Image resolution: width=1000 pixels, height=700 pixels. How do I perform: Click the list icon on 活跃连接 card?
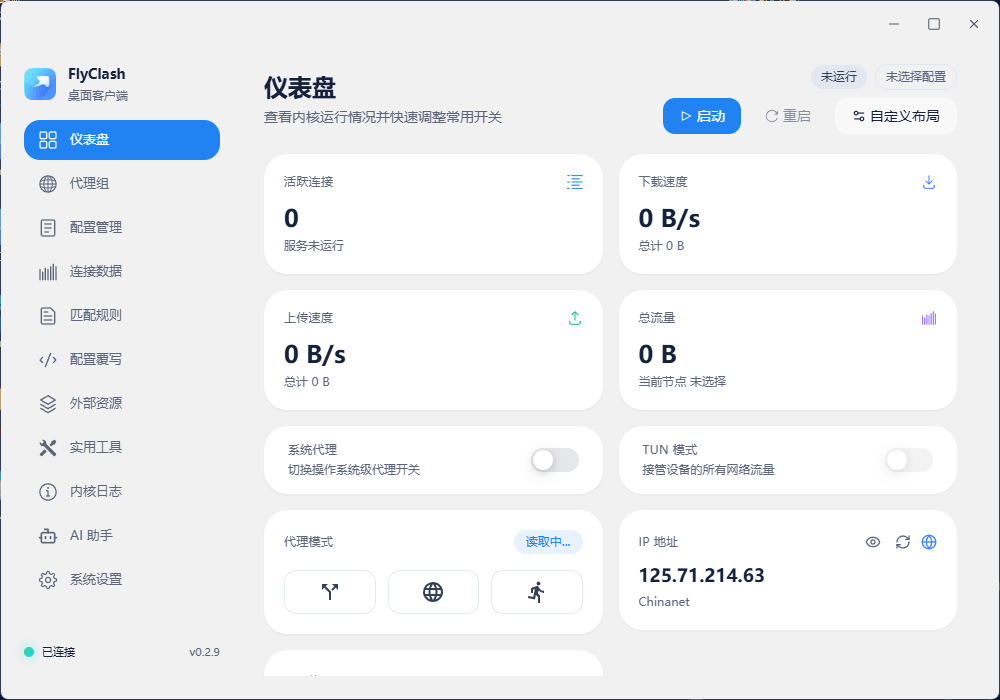[x=575, y=182]
